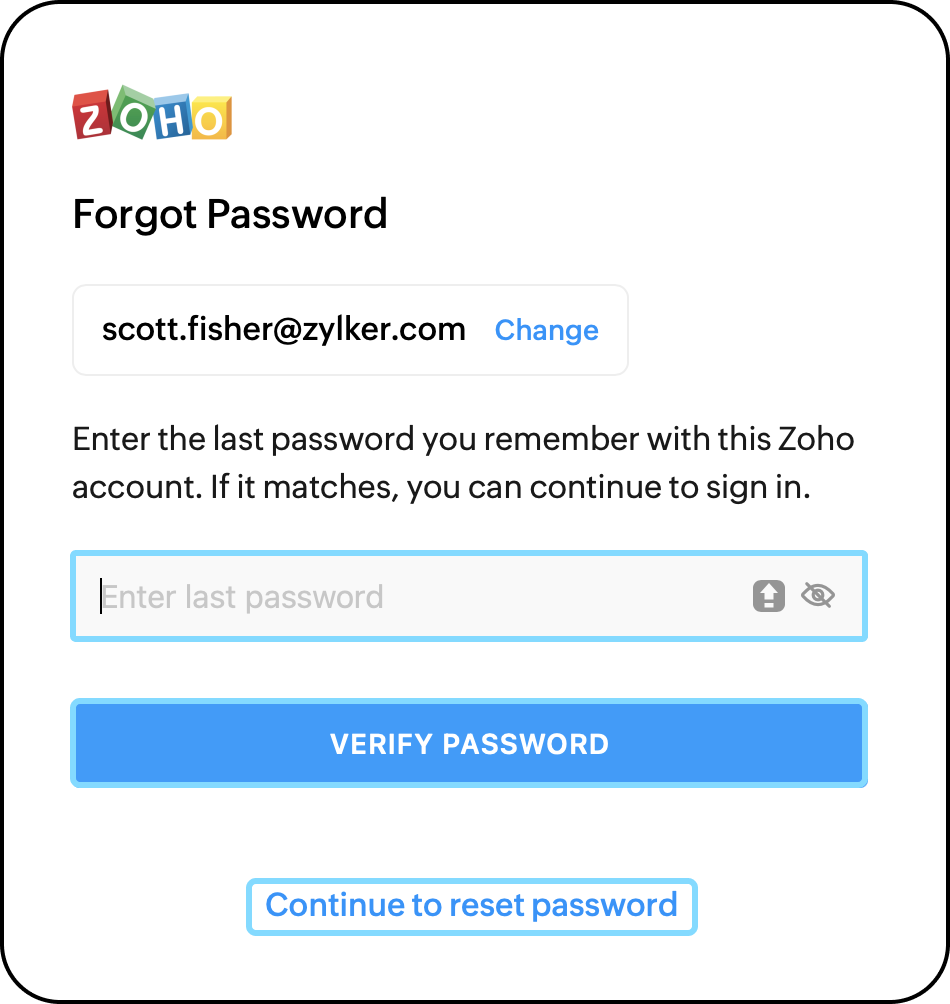Change the scott.fisher@zylker.com account
Image resolution: width=950 pixels, height=1004 pixels.
[546, 330]
